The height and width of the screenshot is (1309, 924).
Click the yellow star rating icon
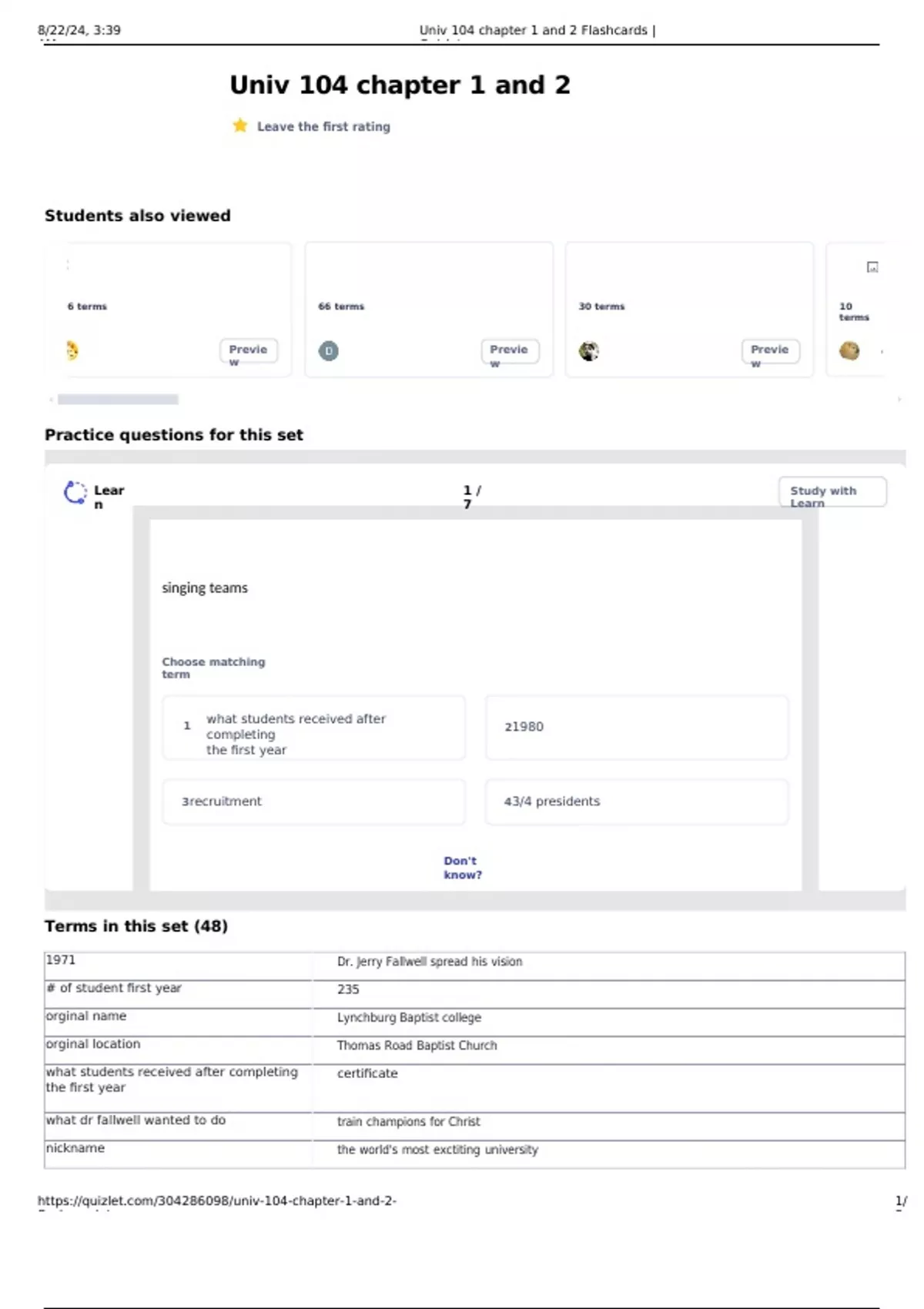point(240,126)
